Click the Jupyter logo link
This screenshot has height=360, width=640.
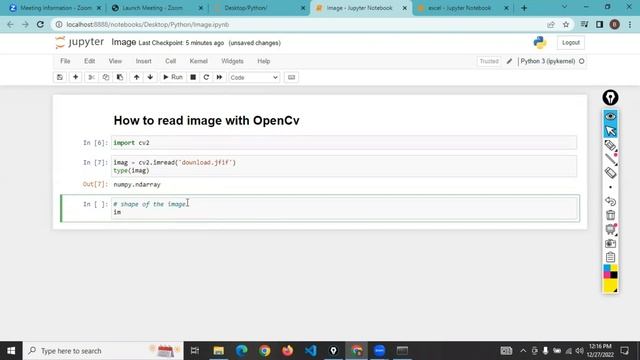click(80, 42)
